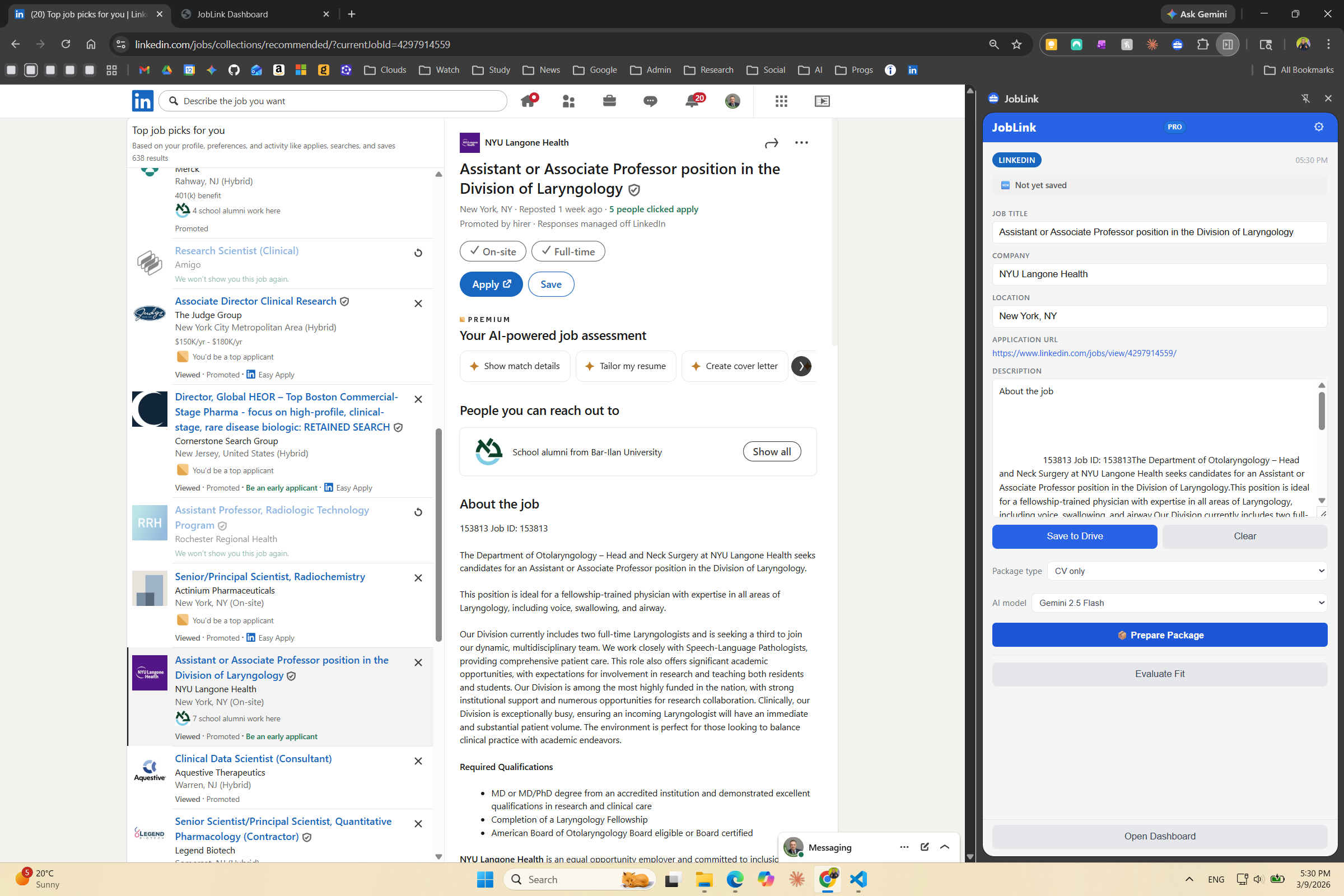Click Save to Drive in JobLink
The height and width of the screenshot is (896, 1344).
[x=1074, y=536]
